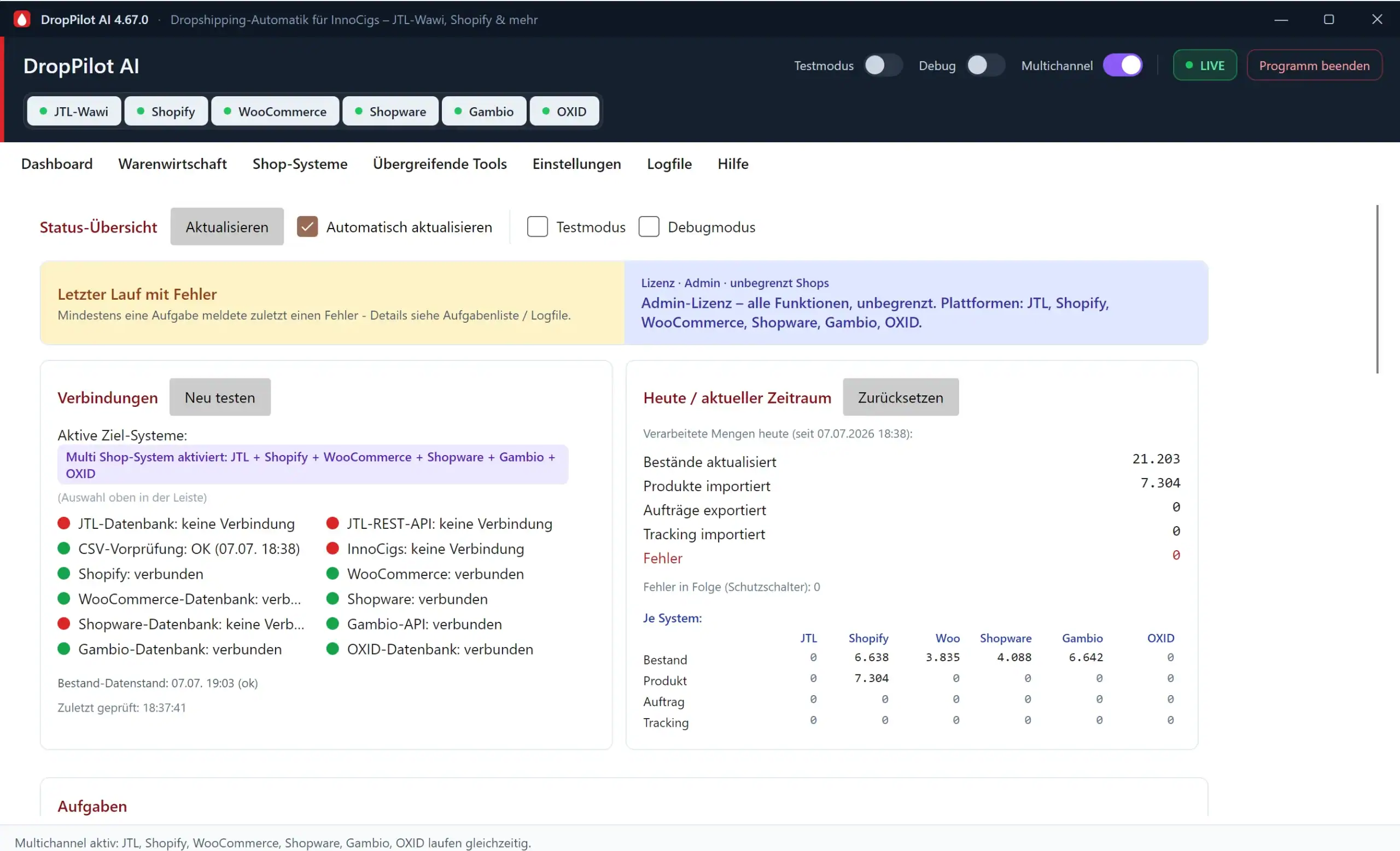This screenshot has width=1400, height=851.
Task: Click the vertical scrollbar of the status page
Action: pos(1377,289)
